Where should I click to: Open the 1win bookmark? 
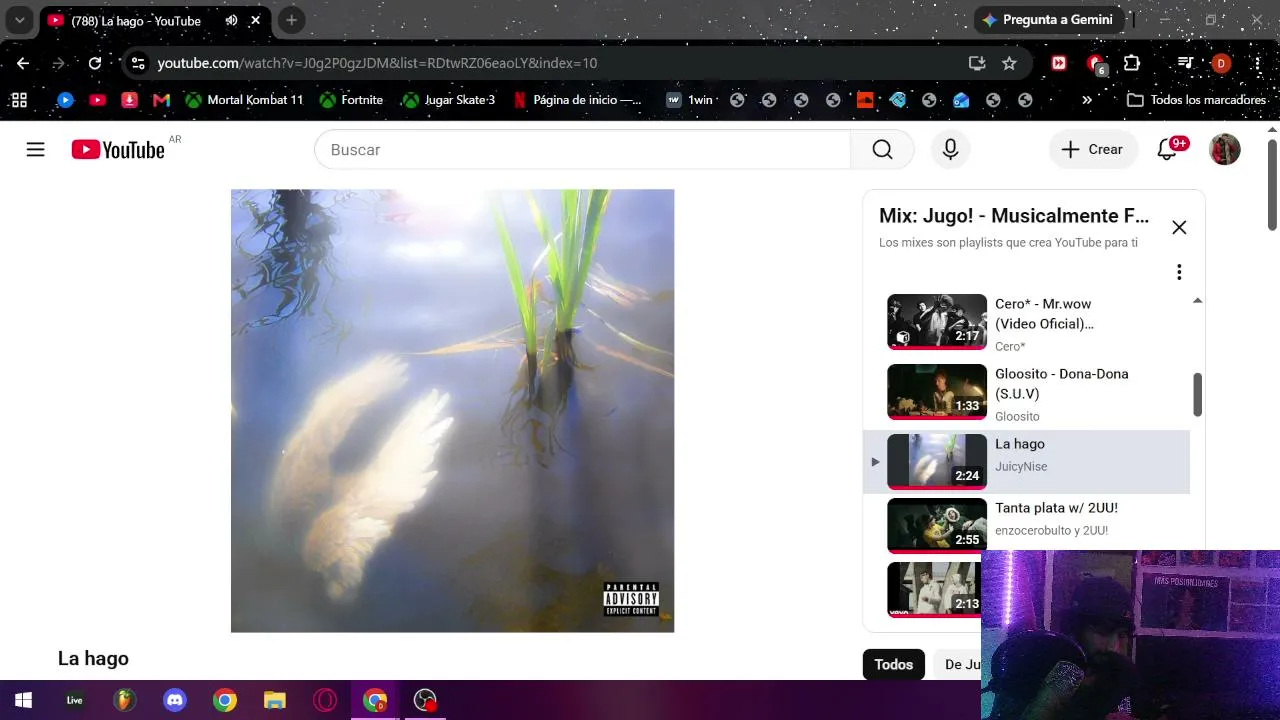point(690,100)
